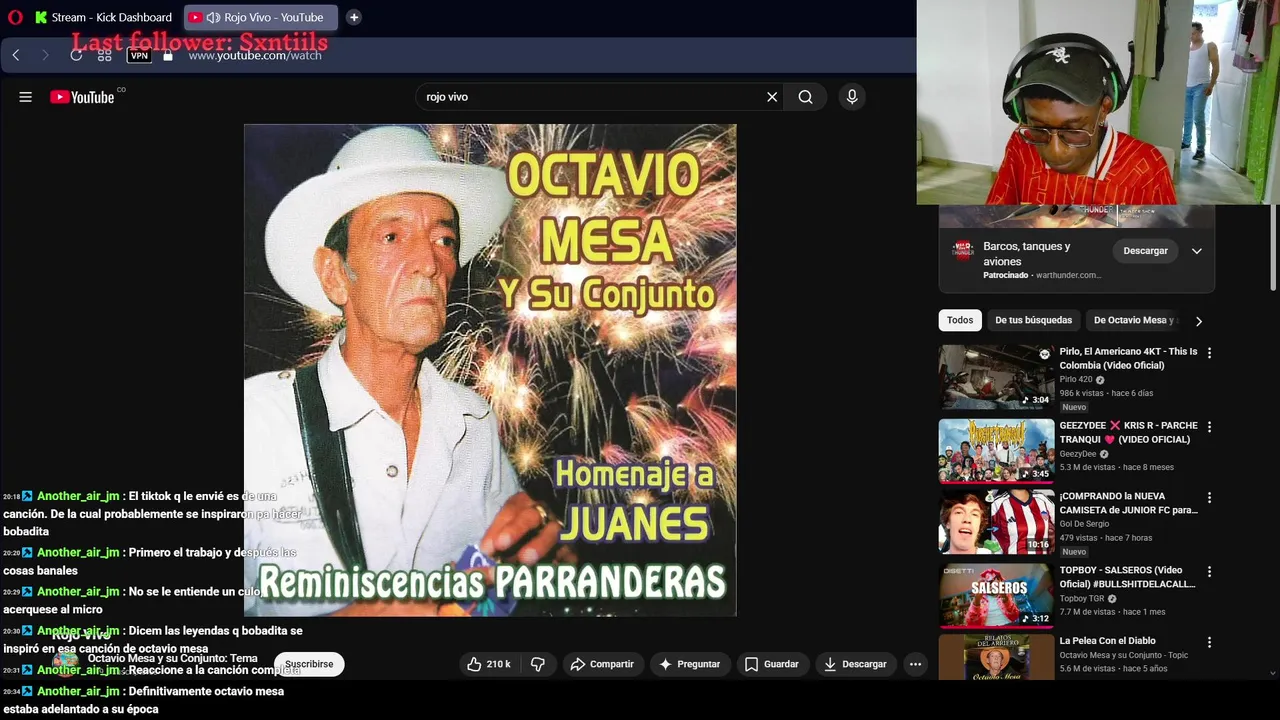Click title GEEZYDEE KRIS R - PARCHE TRANQUI
Screen dimensions: 1280x720
tap(1128, 432)
